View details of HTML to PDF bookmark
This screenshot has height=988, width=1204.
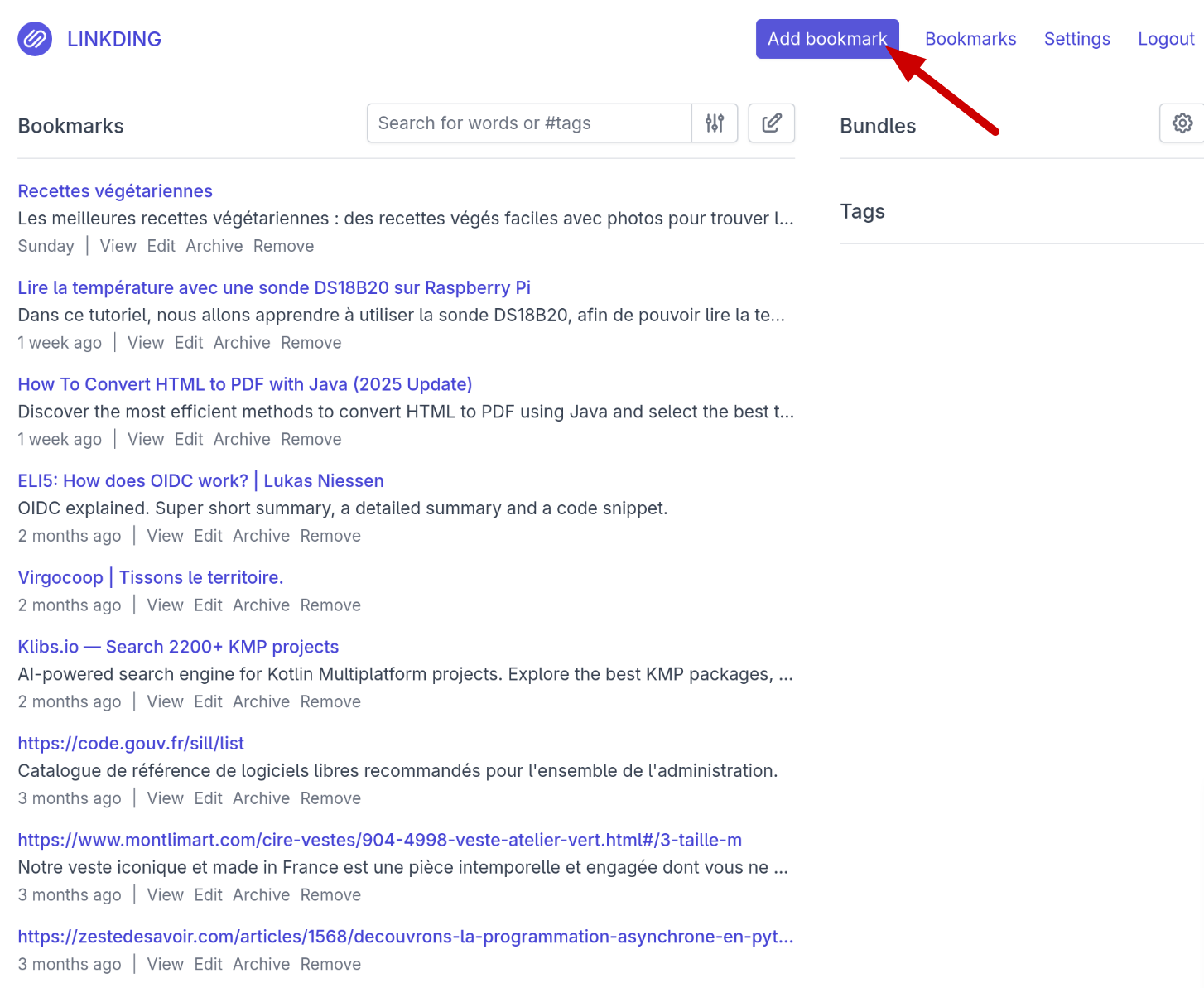pos(146,440)
